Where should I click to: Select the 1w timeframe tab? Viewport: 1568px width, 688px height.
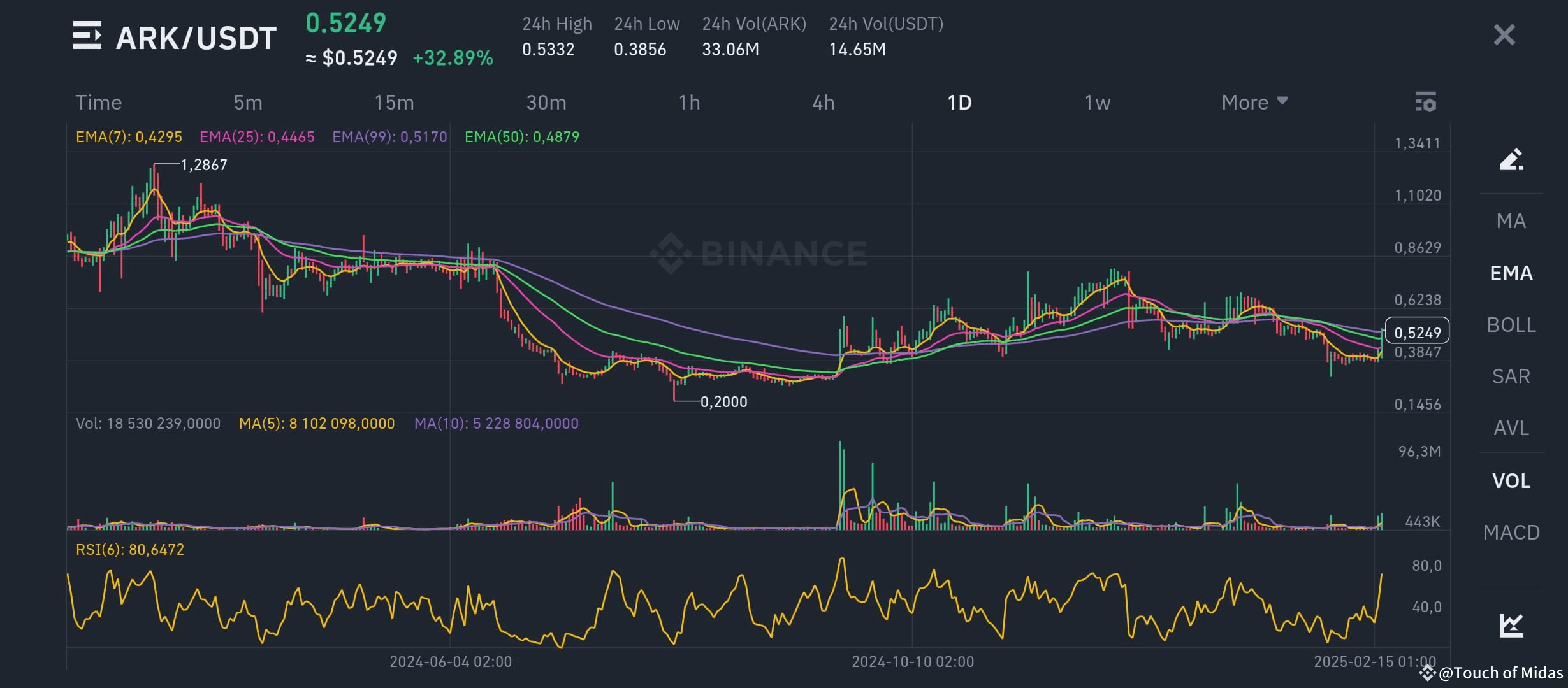pos(1098,102)
